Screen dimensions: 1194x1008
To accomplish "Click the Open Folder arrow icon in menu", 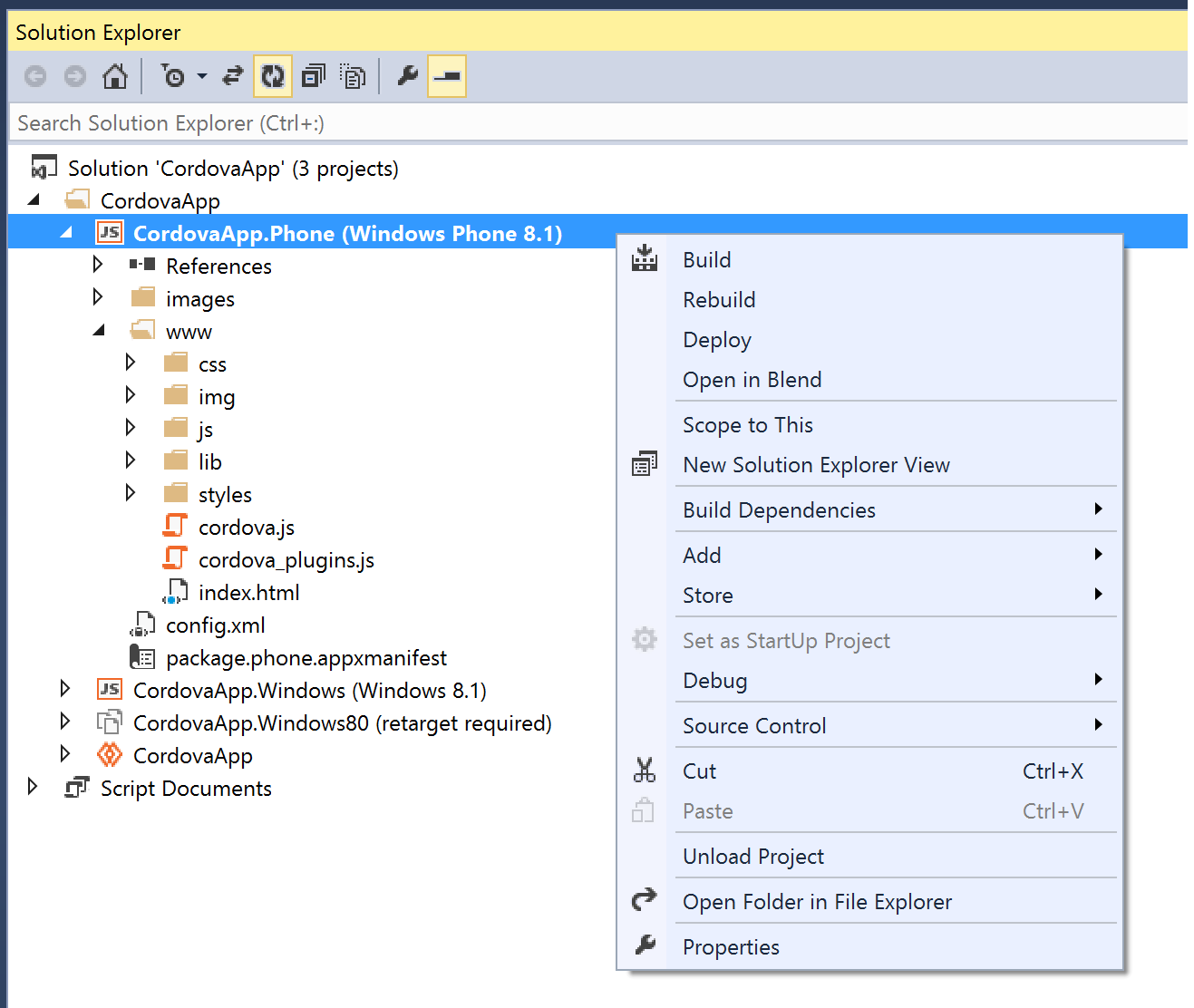I will (645, 900).
